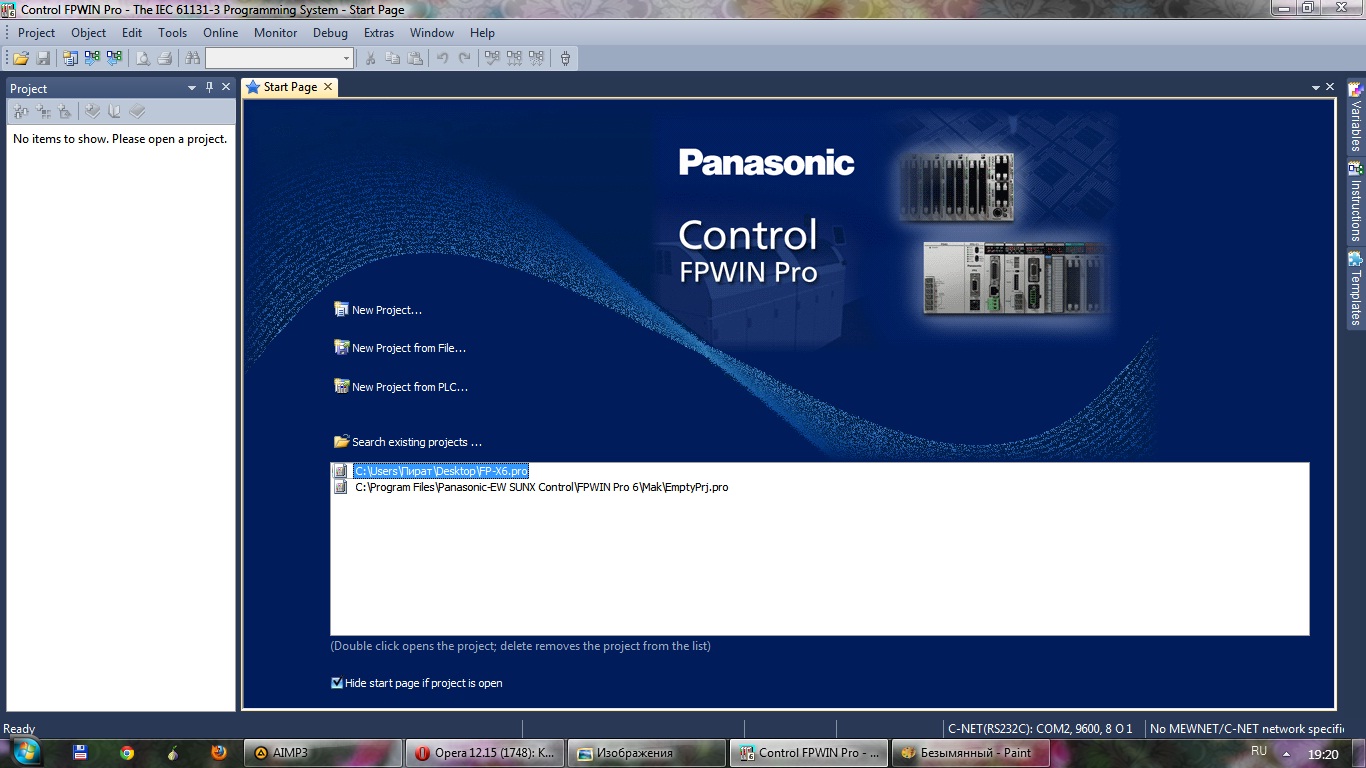The image size is (1366, 768).
Task: Click the floppy disk icon on taskbar
Action: tap(81, 753)
